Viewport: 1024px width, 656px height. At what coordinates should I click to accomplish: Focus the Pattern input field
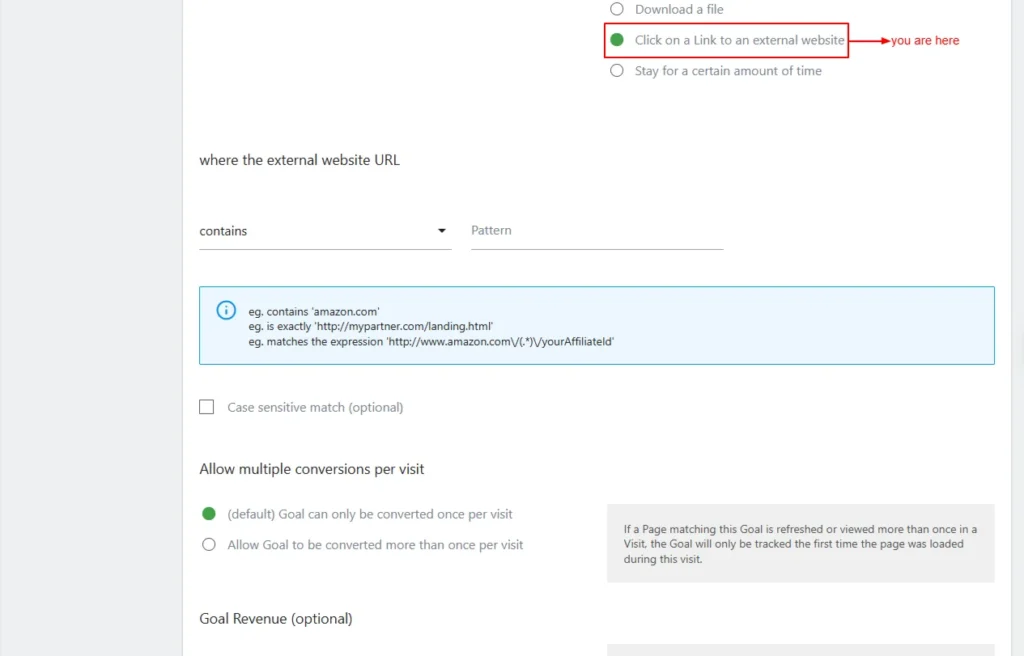597,231
